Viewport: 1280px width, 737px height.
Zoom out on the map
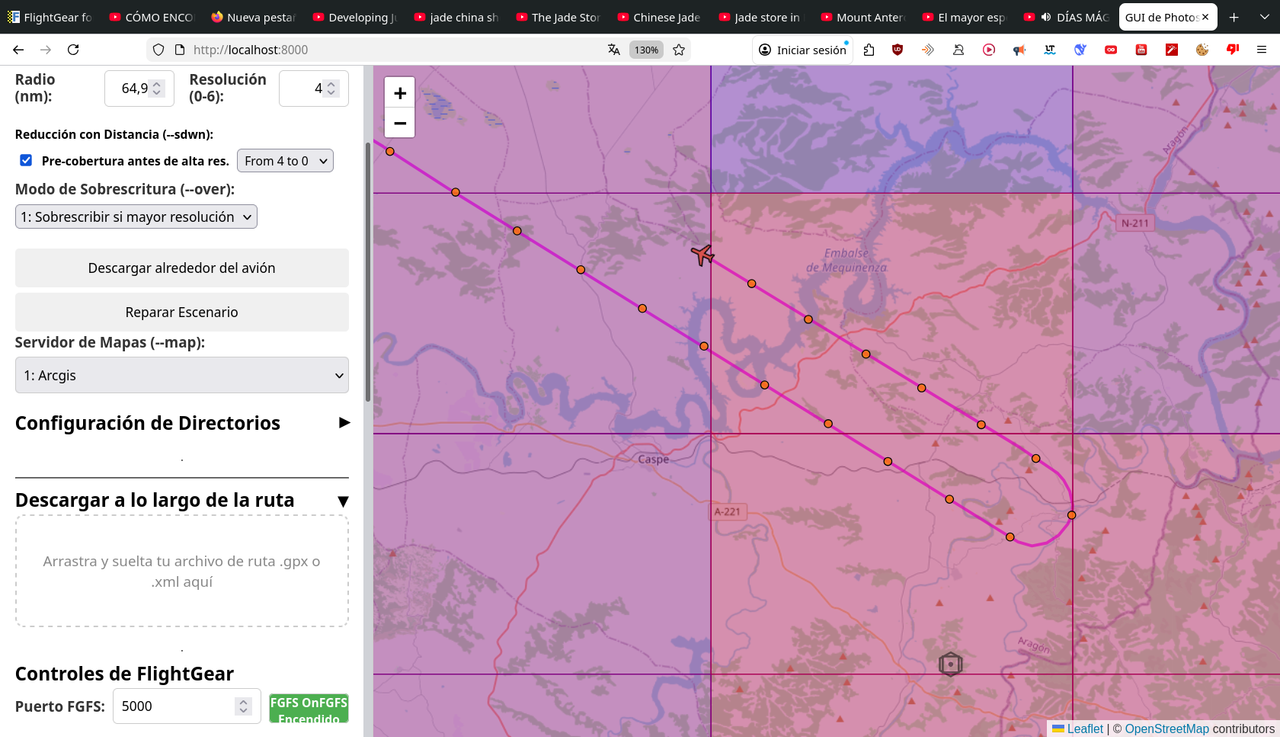[400, 123]
